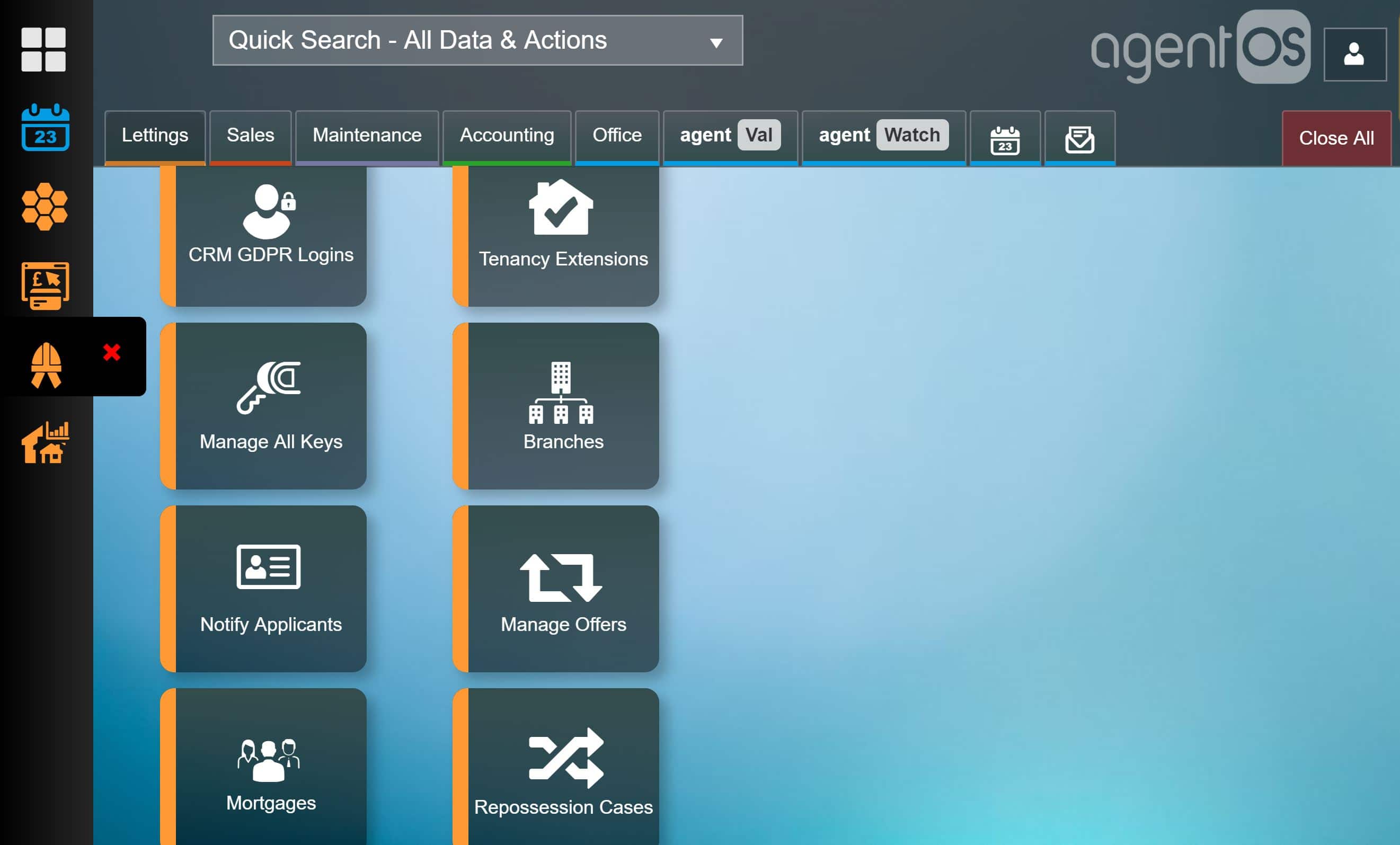Open the dashboard grid icon in sidebar

pyautogui.click(x=44, y=49)
